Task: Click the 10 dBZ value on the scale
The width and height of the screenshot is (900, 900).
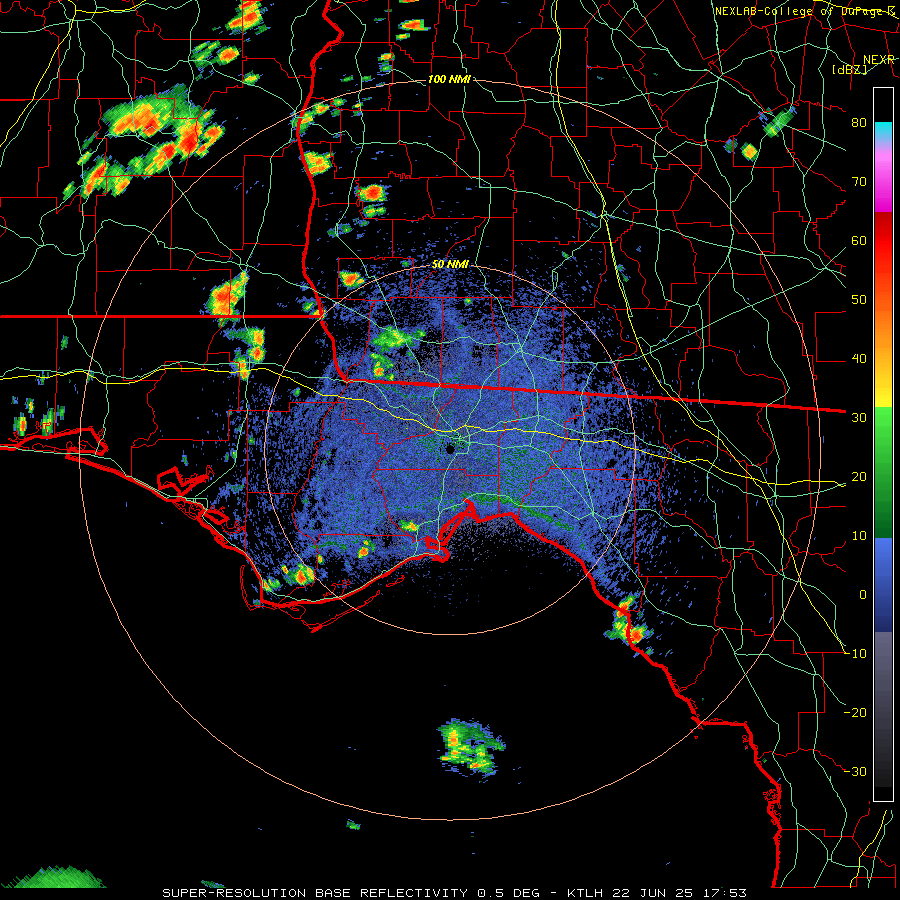Action: pyautogui.click(x=859, y=536)
